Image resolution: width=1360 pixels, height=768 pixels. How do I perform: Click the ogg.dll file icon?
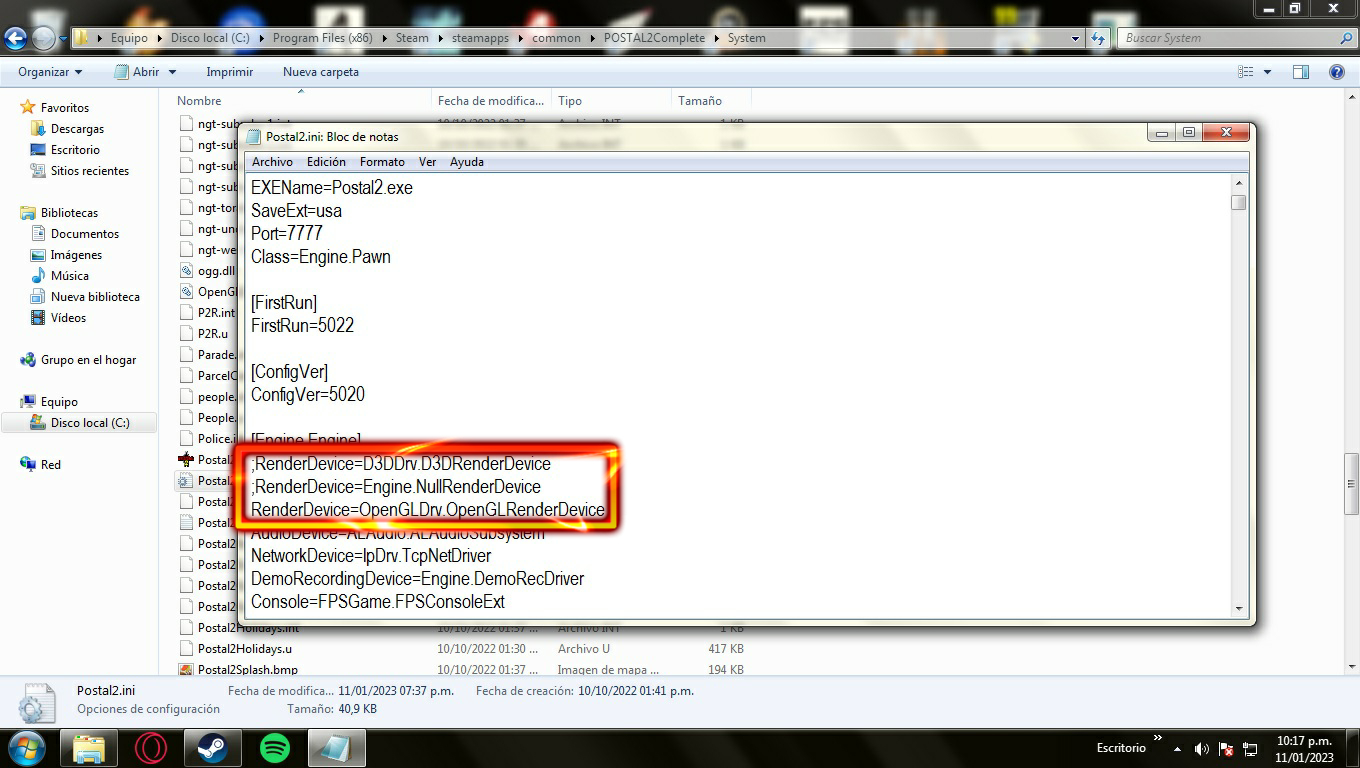click(x=186, y=270)
